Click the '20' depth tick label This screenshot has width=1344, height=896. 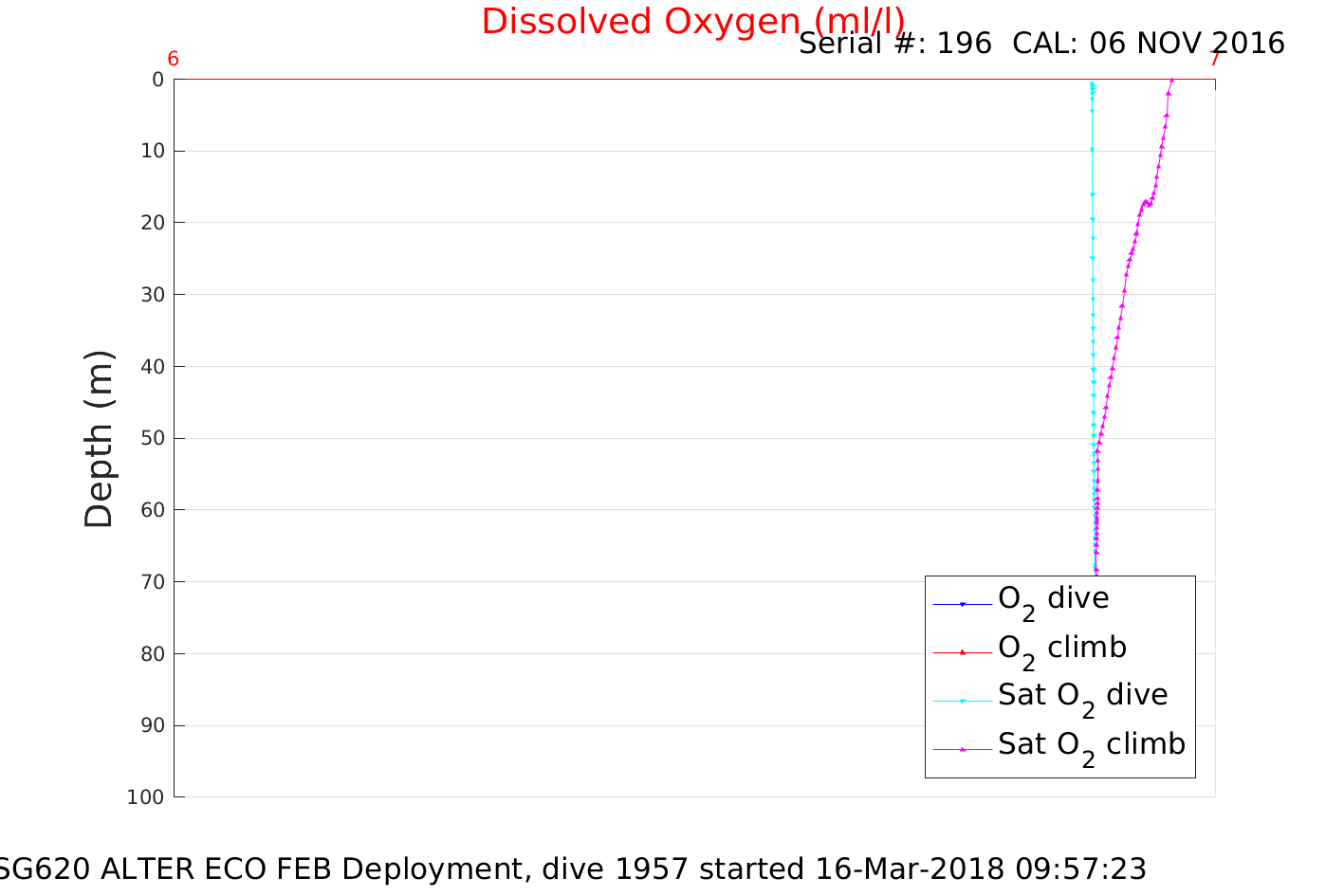pos(153,223)
